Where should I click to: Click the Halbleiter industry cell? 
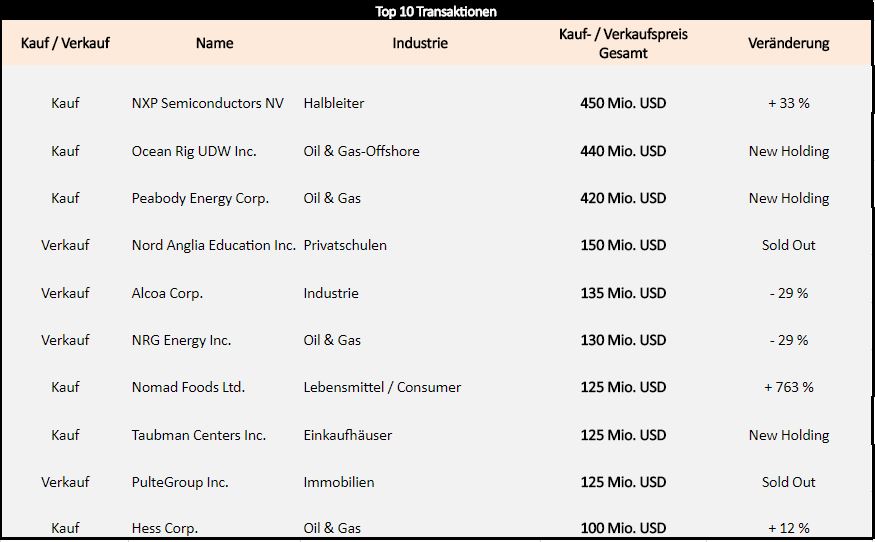pos(334,103)
